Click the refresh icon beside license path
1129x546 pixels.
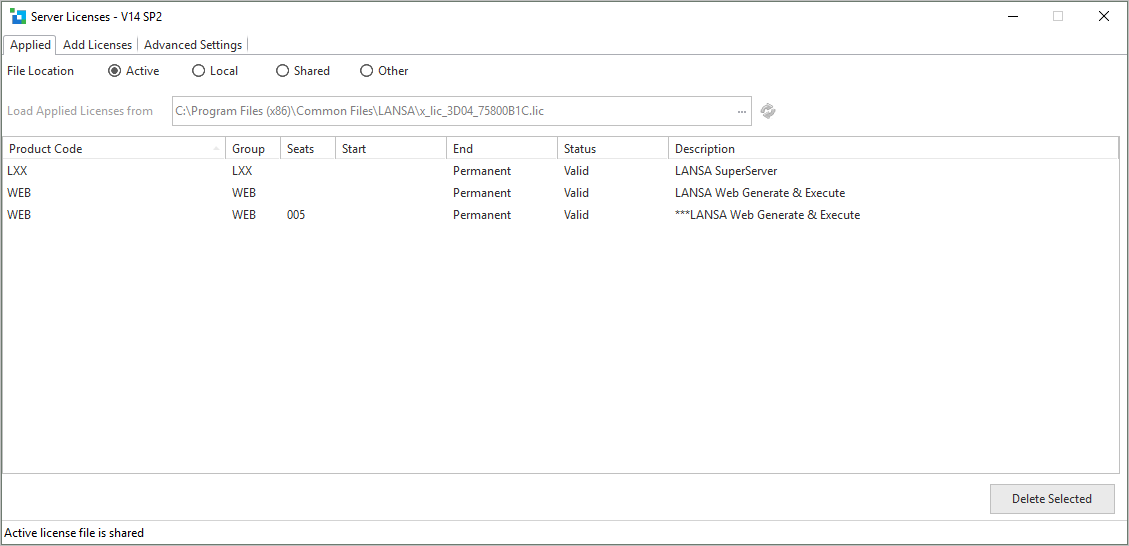click(768, 111)
